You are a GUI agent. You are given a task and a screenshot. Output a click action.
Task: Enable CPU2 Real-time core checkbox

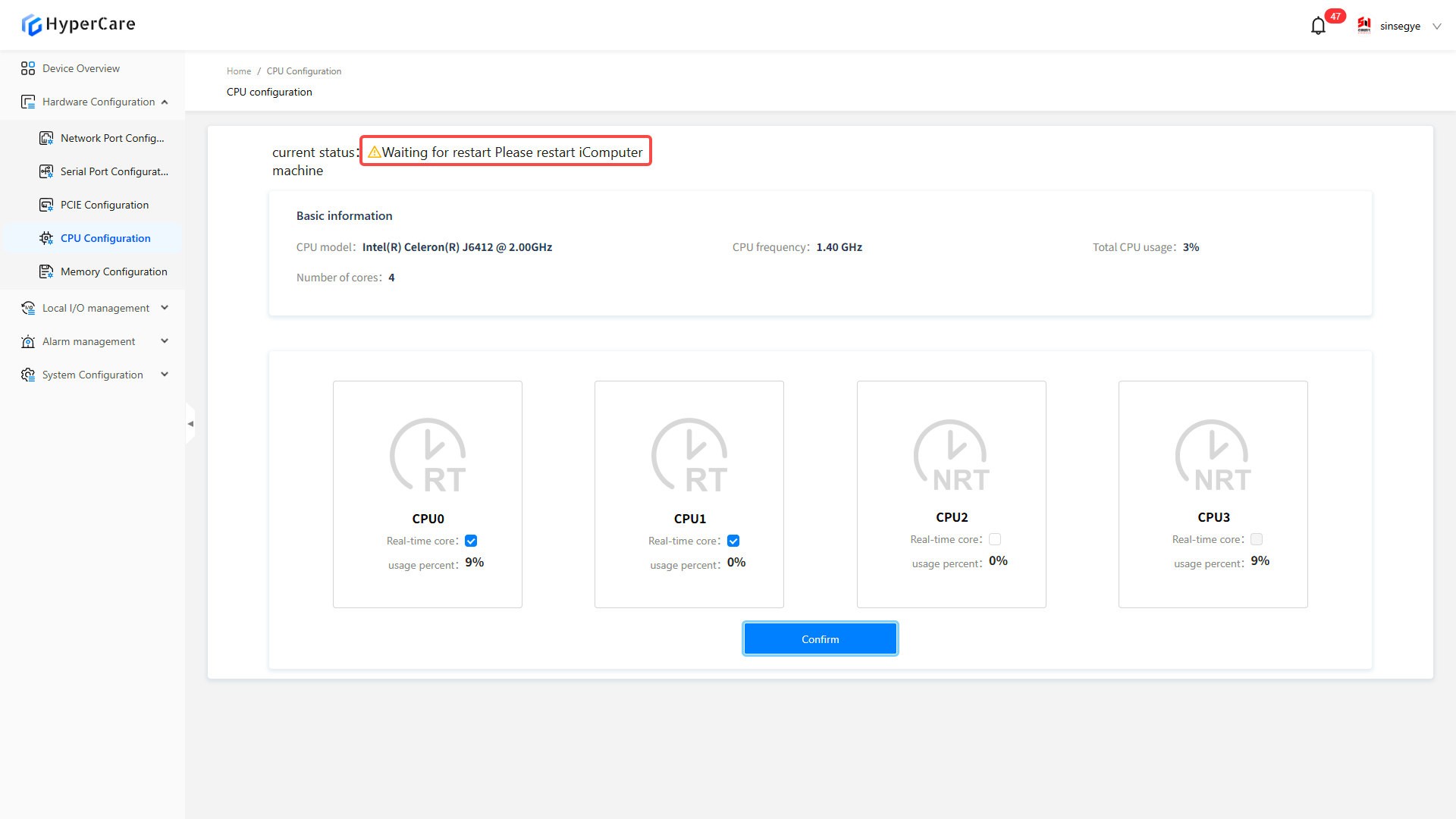tap(995, 539)
